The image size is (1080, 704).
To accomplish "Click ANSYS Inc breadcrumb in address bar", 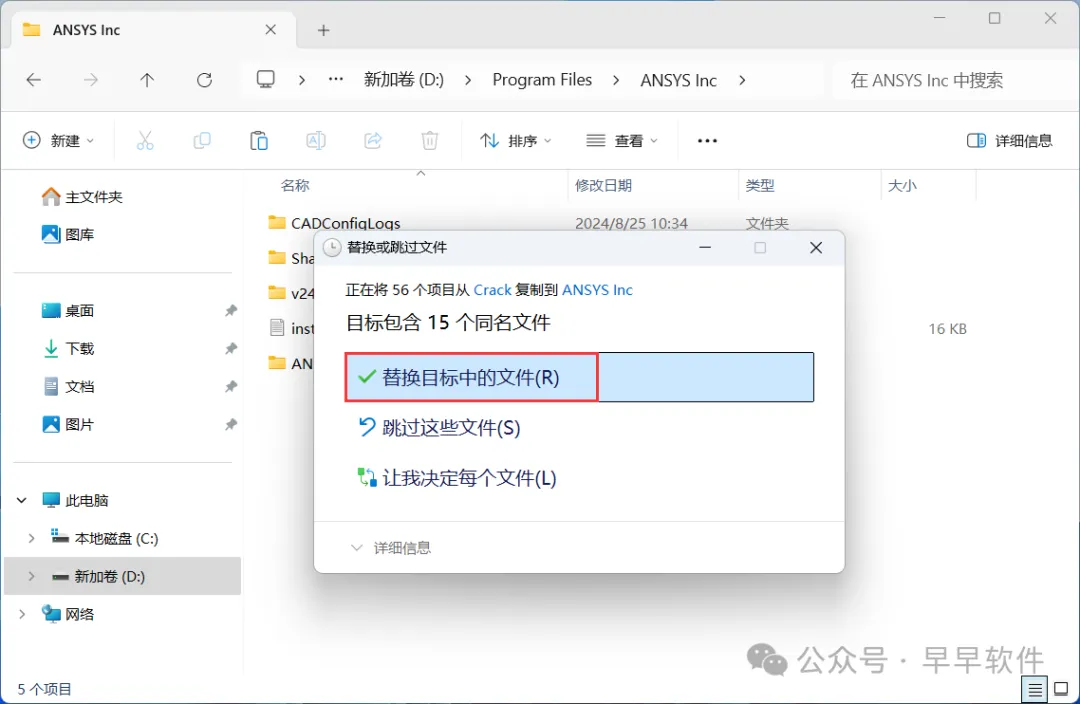I will click(x=678, y=80).
